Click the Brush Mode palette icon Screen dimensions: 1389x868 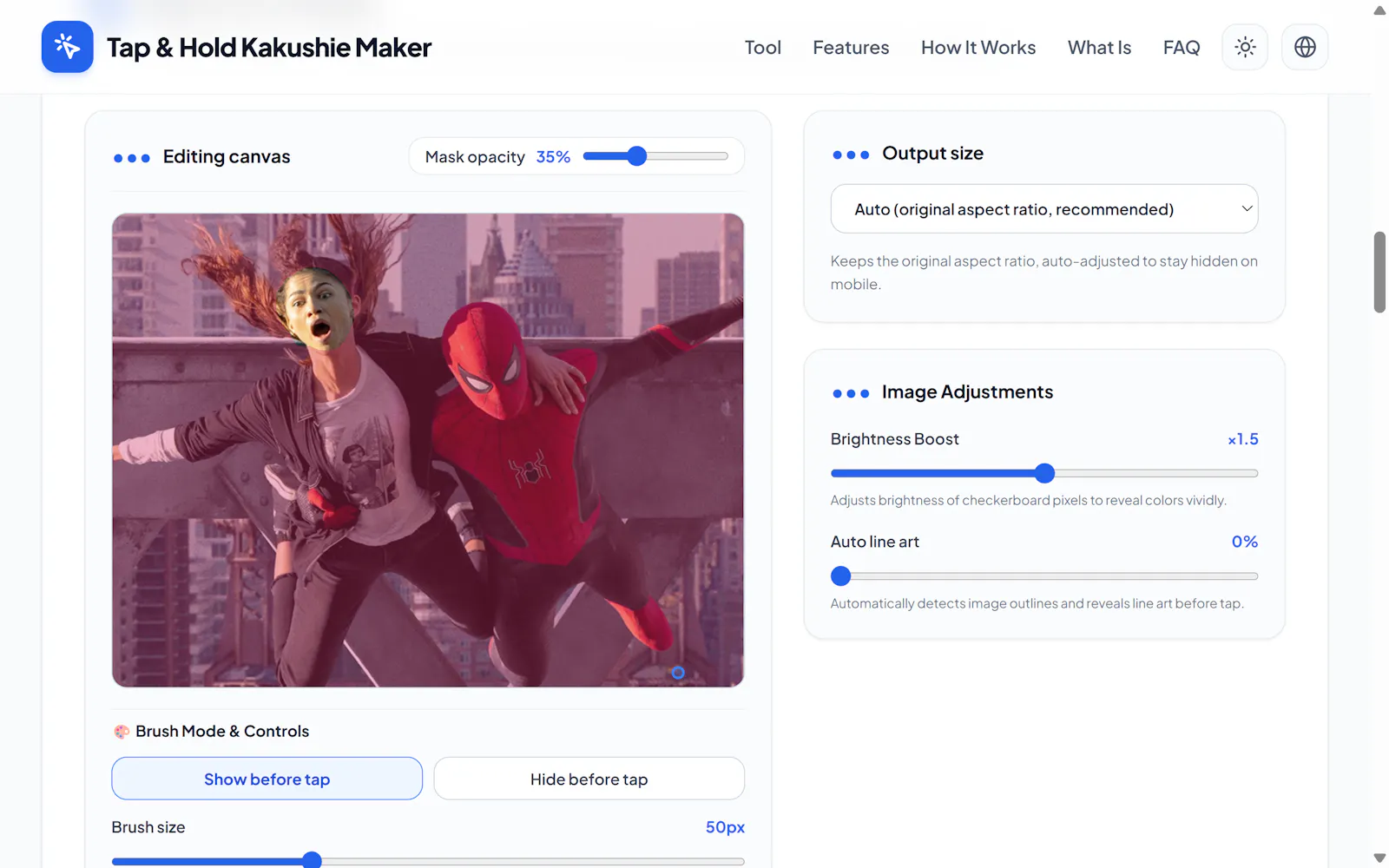point(122,732)
